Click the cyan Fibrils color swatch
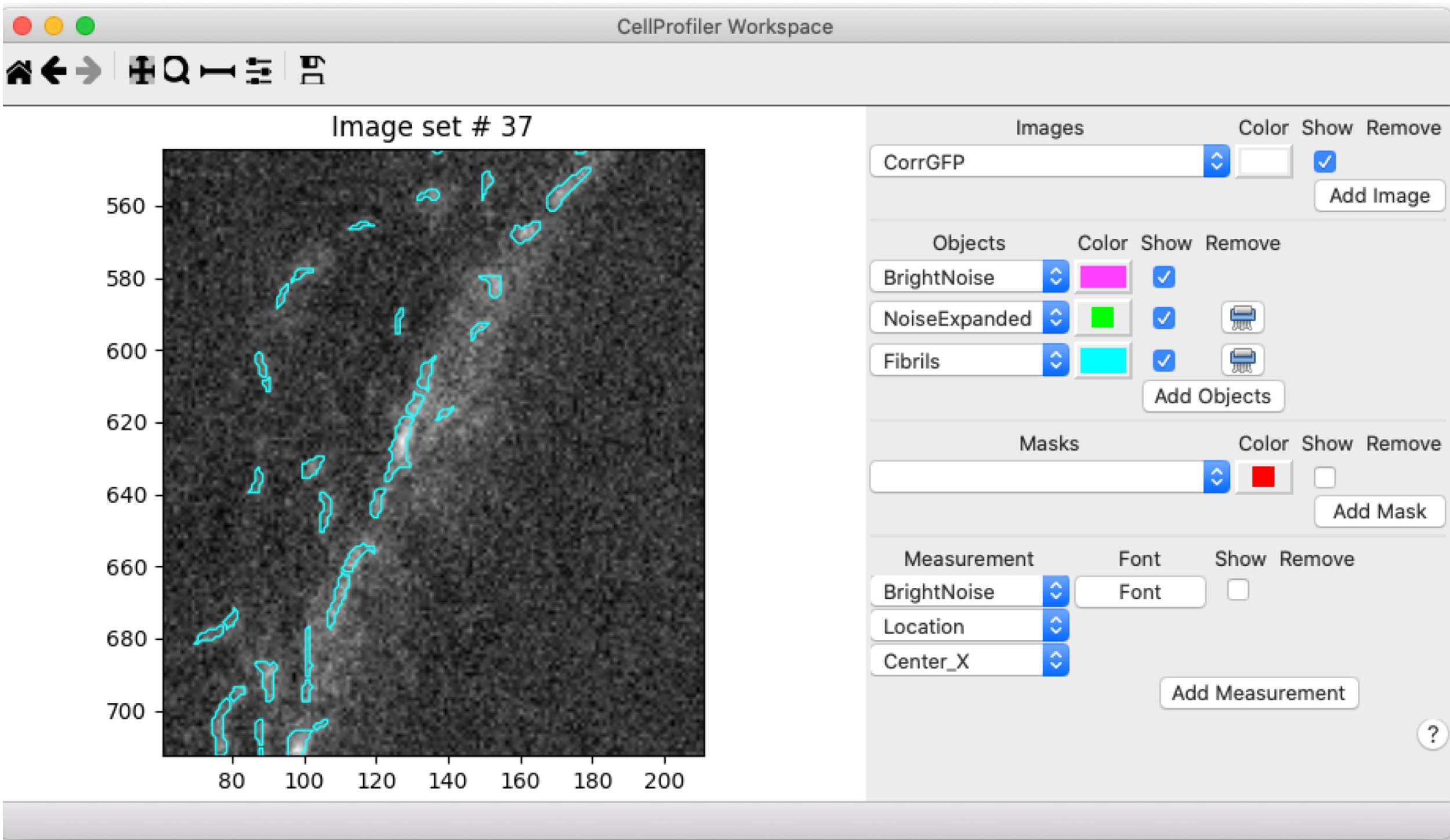The image size is (1450, 840). click(1102, 361)
